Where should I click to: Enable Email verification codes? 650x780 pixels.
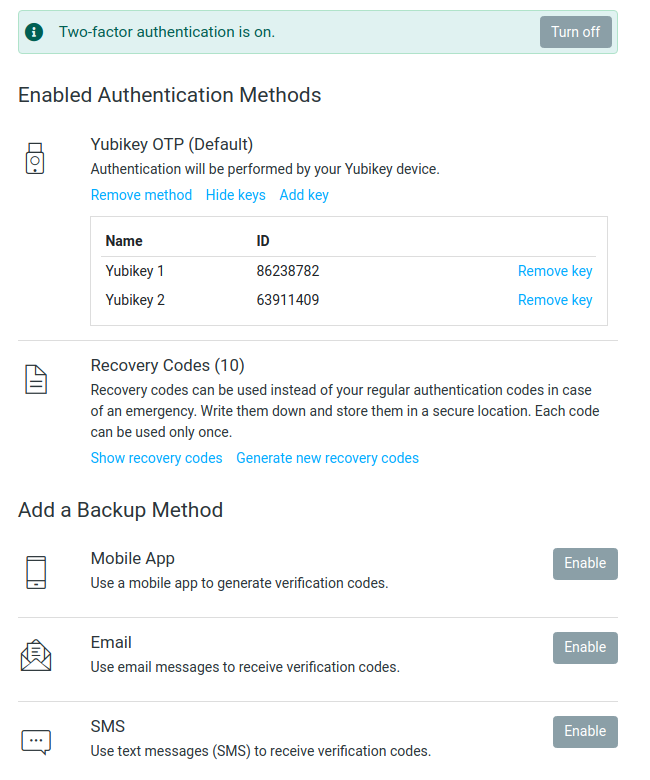[585, 648]
